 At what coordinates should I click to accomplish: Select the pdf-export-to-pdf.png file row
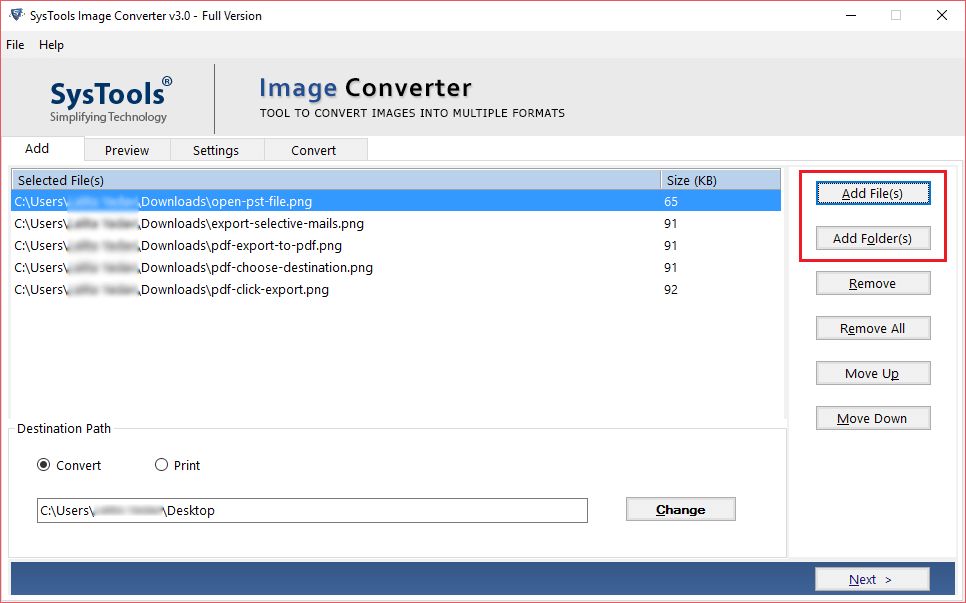point(200,245)
